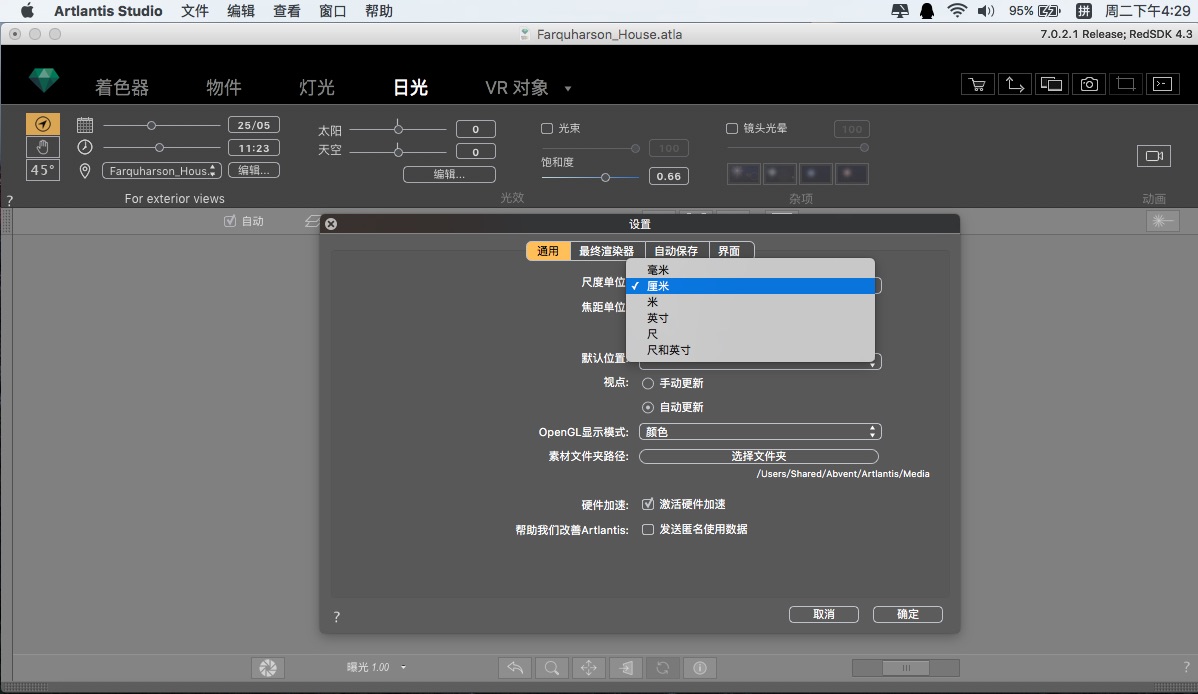Viewport: 1198px width, 694px height.
Task: Close the 设置 dialog
Action: 331,224
